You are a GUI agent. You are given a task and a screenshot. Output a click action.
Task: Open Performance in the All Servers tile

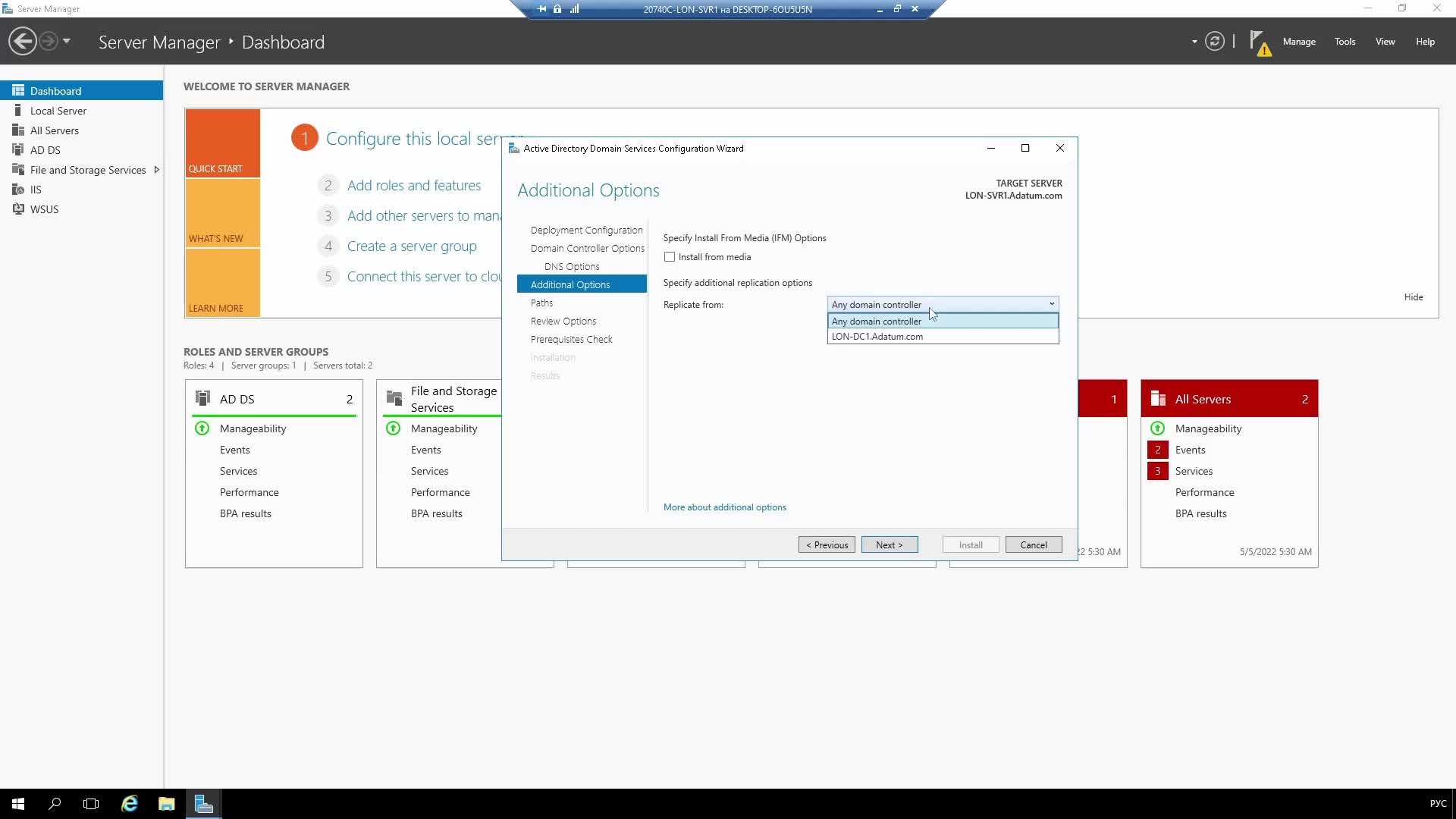pos(1205,492)
